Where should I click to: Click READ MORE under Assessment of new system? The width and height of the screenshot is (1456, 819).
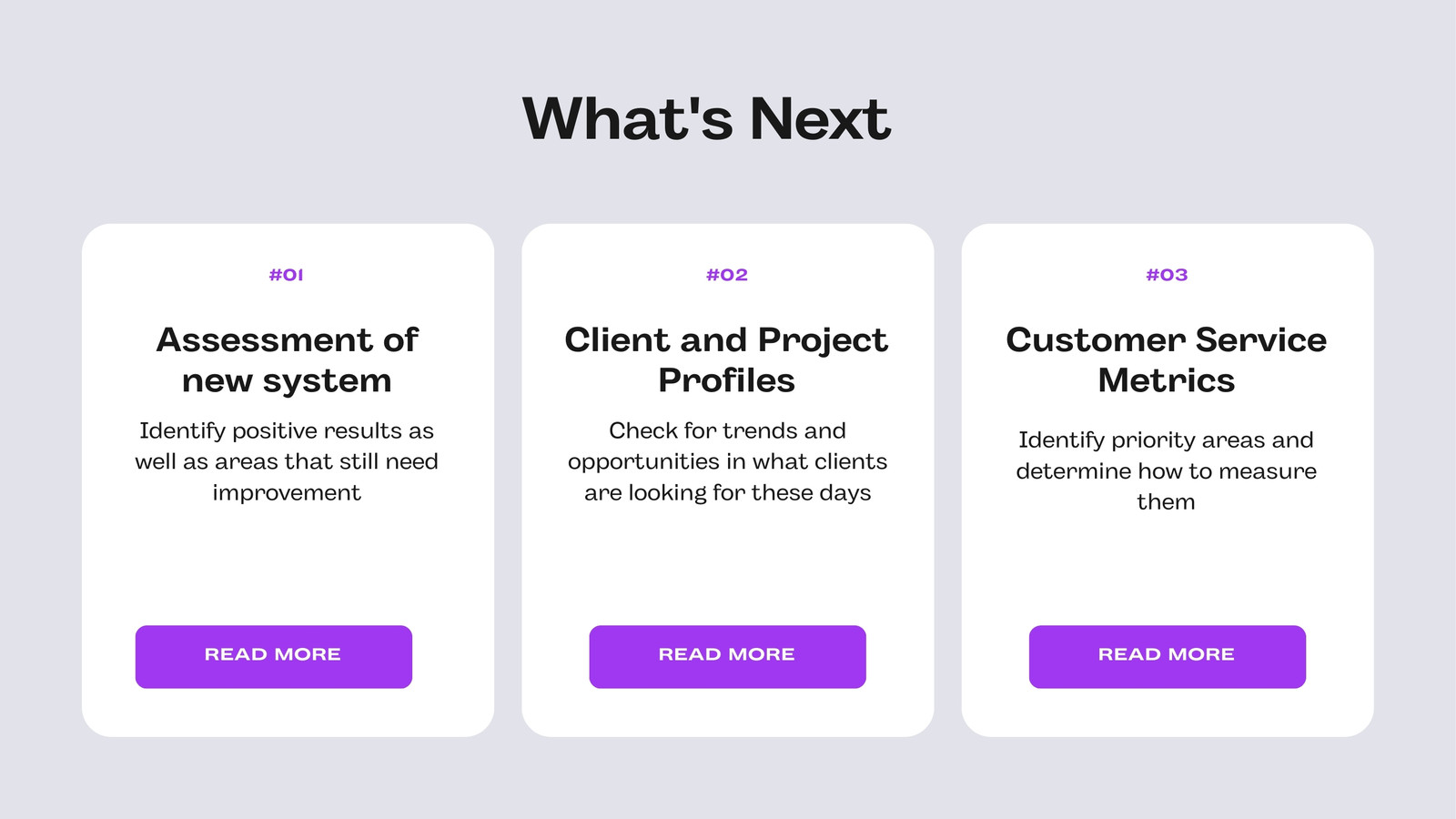pyautogui.click(x=273, y=656)
